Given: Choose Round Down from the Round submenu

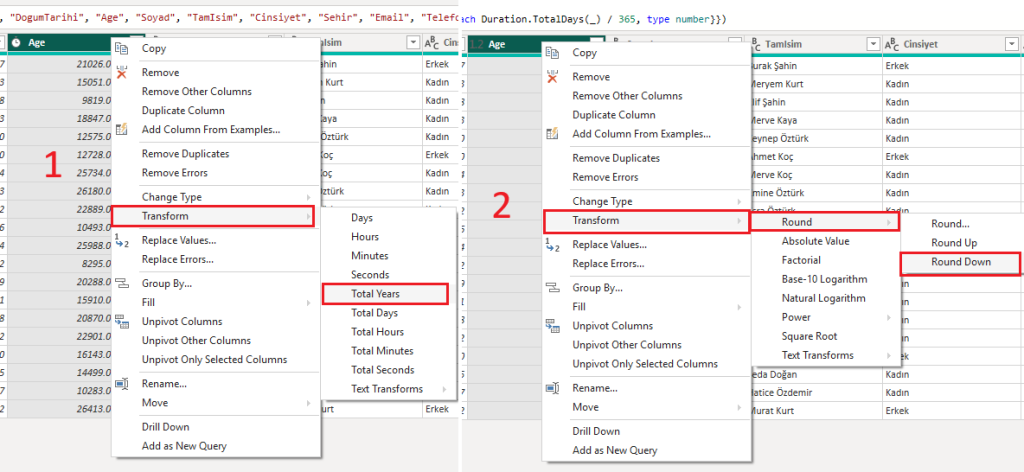Looking at the screenshot, I should 961,262.
